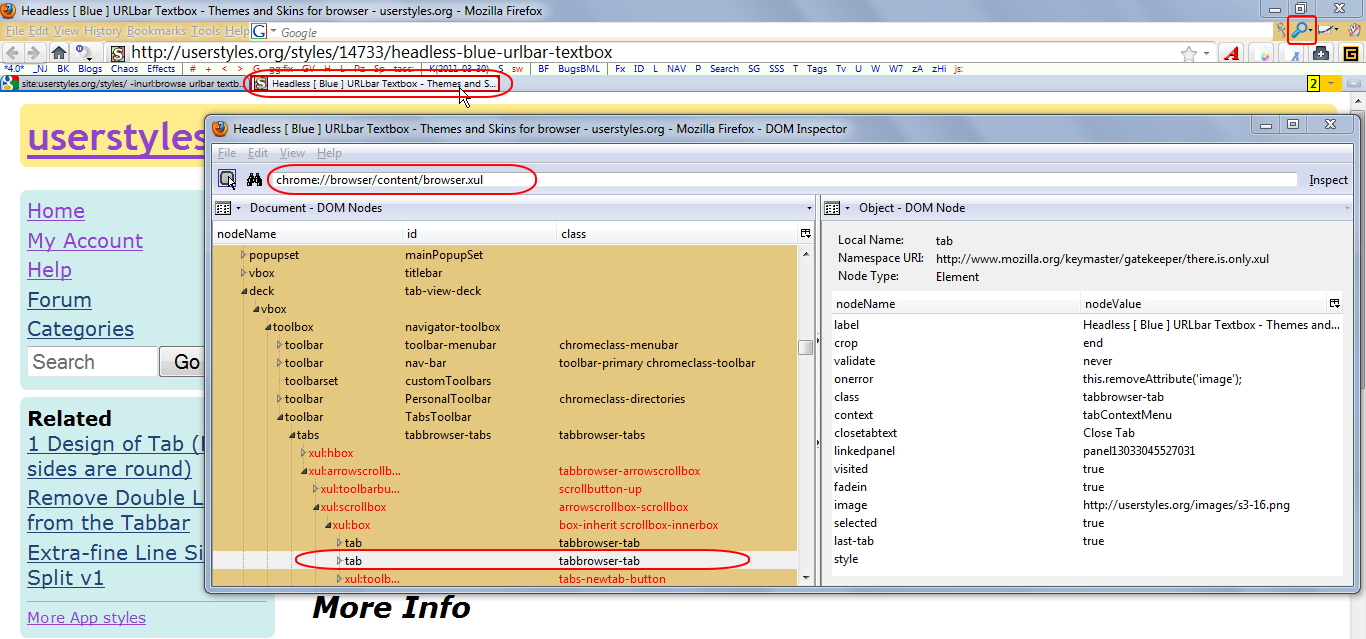Image resolution: width=1366 pixels, height=639 pixels.
Task: Open the BugsBML bookmark on bookmarks toolbar
Action: pos(579,69)
